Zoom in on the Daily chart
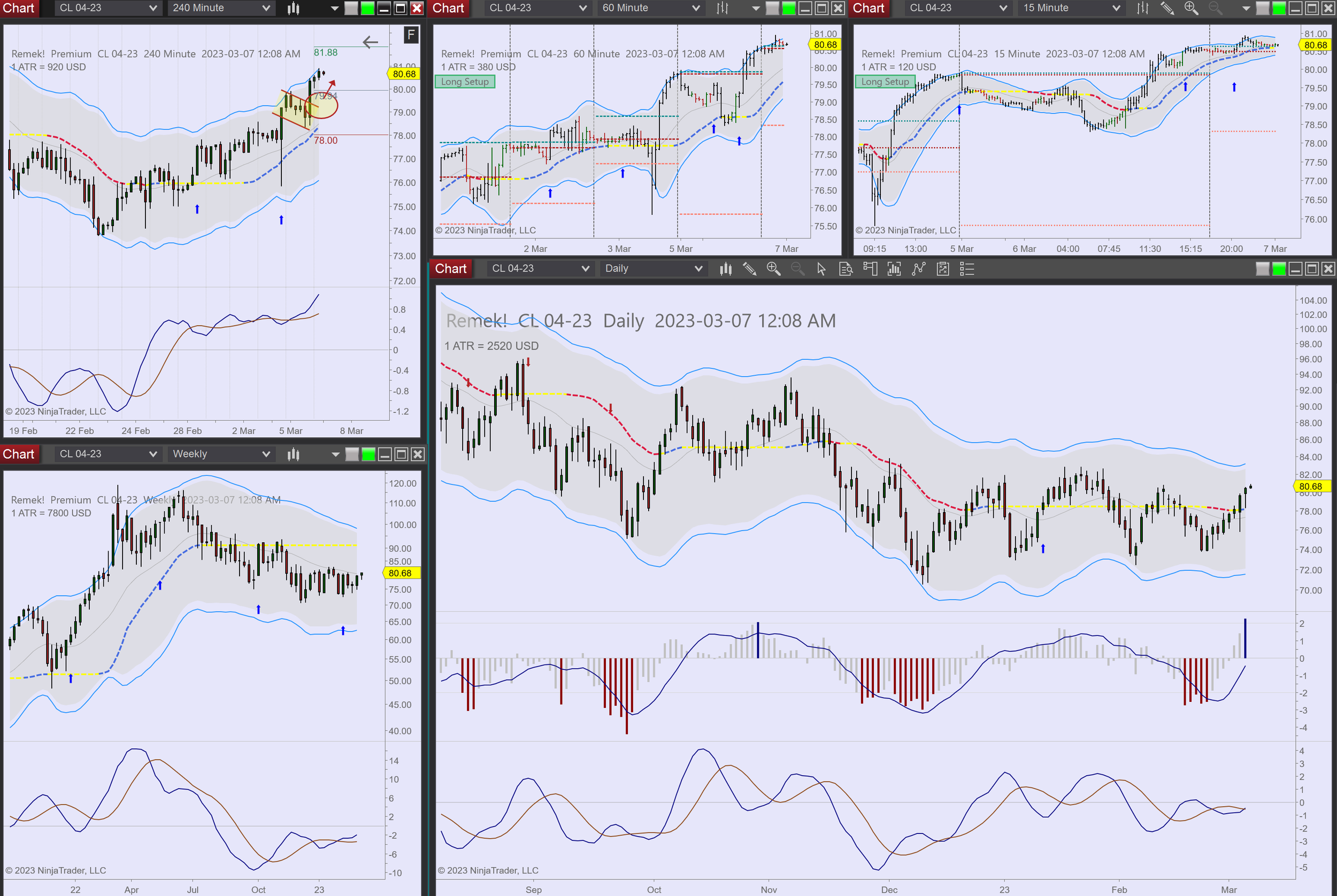Viewport: 1337px width, 896px height. pyautogui.click(x=773, y=268)
